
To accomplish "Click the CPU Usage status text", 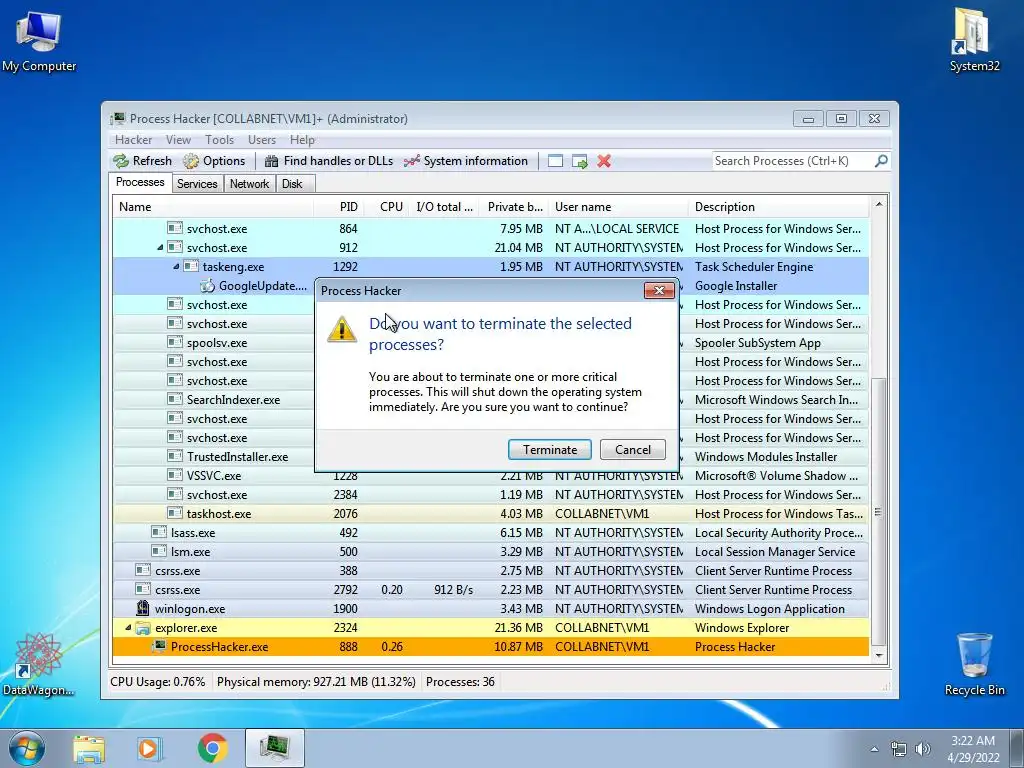I will 157,682.
